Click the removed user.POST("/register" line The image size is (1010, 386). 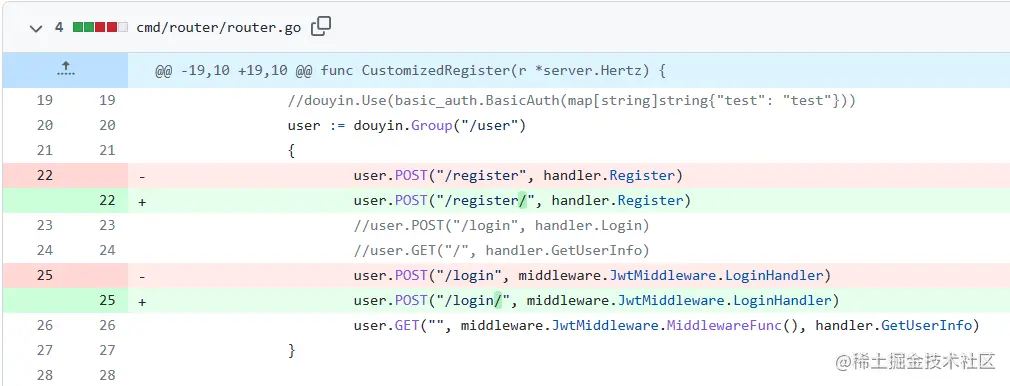(518, 176)
